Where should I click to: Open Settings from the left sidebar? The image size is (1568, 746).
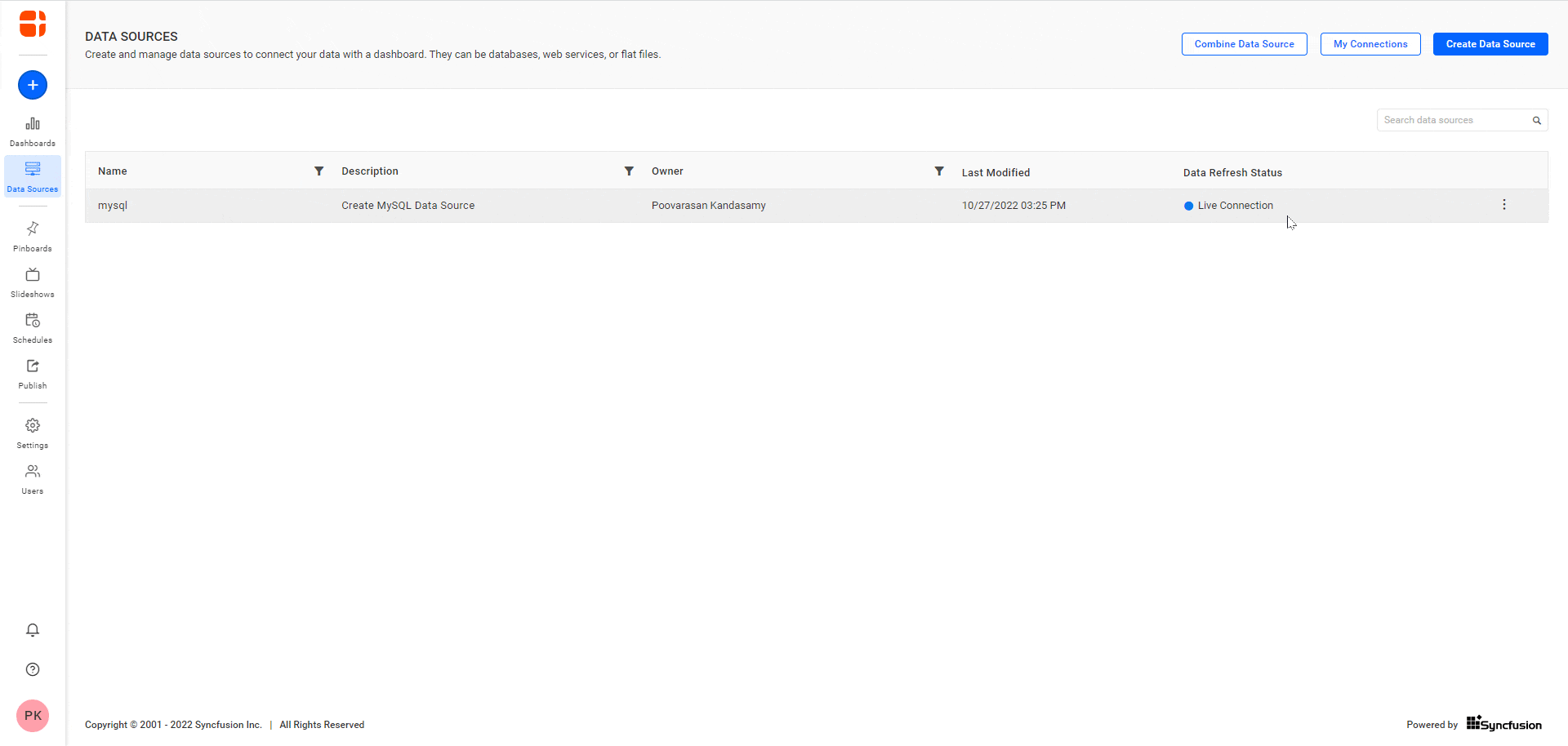click(x=32, y=432)
